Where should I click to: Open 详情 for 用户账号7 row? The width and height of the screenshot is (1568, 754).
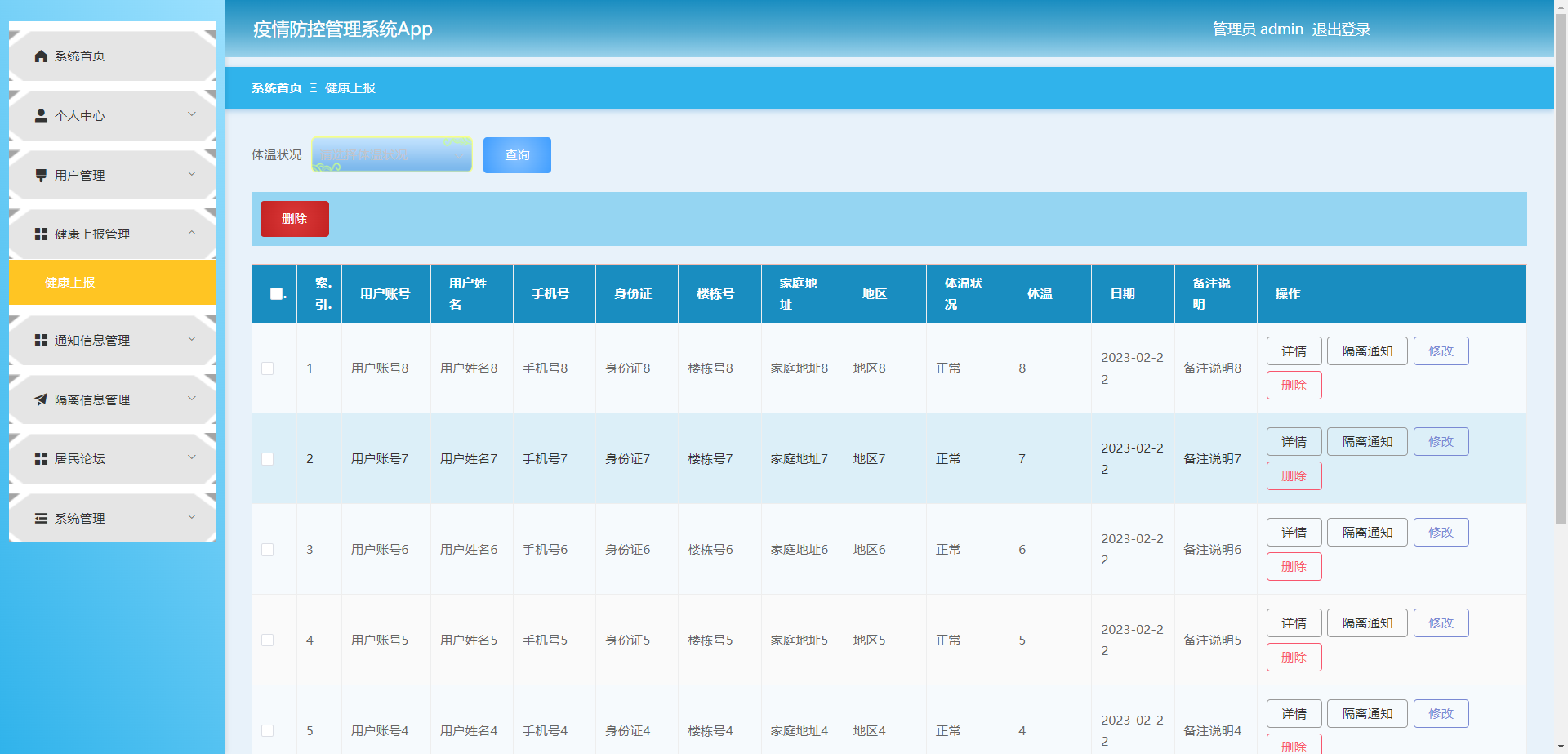1294,442
